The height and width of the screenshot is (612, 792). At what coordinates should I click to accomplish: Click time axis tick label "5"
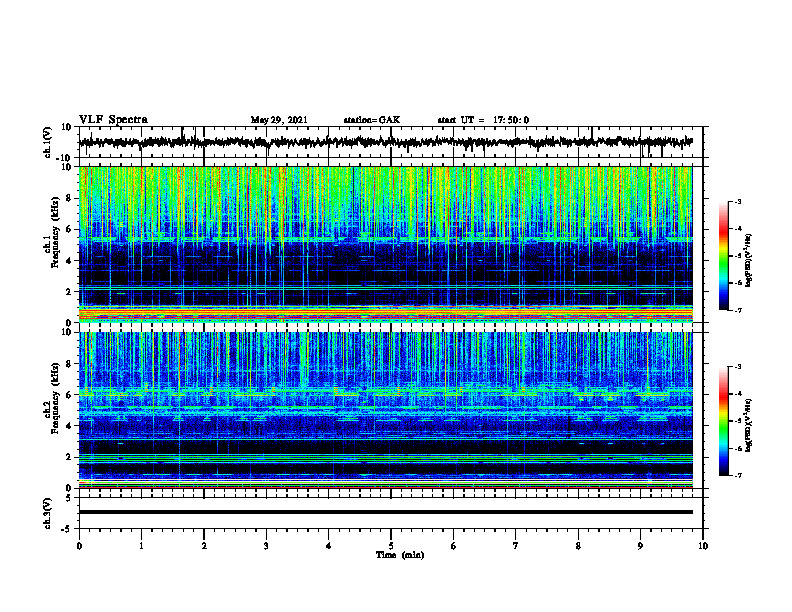tap(391, 546)
